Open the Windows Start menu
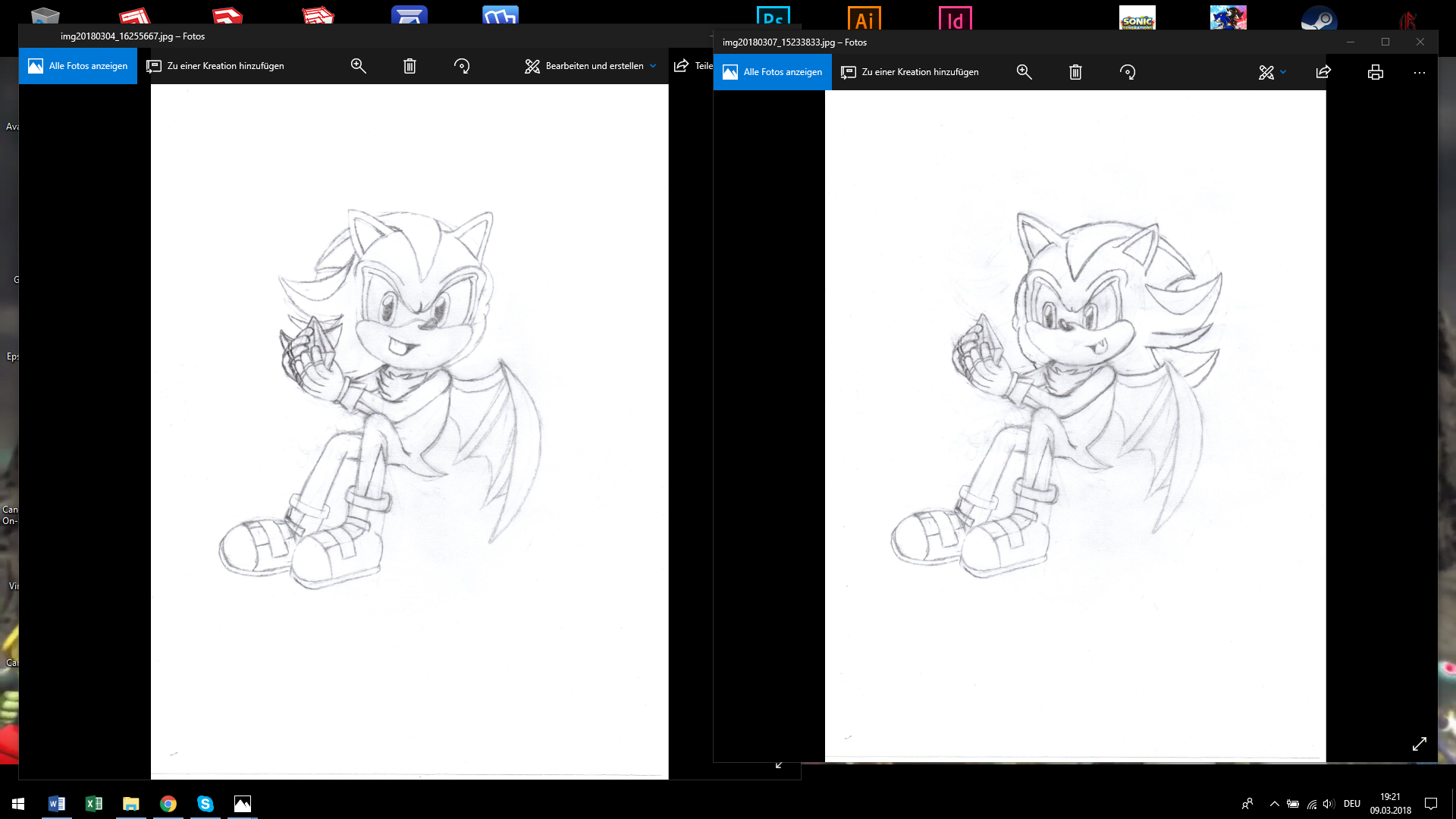1456x819 pixels. [18, 804]
